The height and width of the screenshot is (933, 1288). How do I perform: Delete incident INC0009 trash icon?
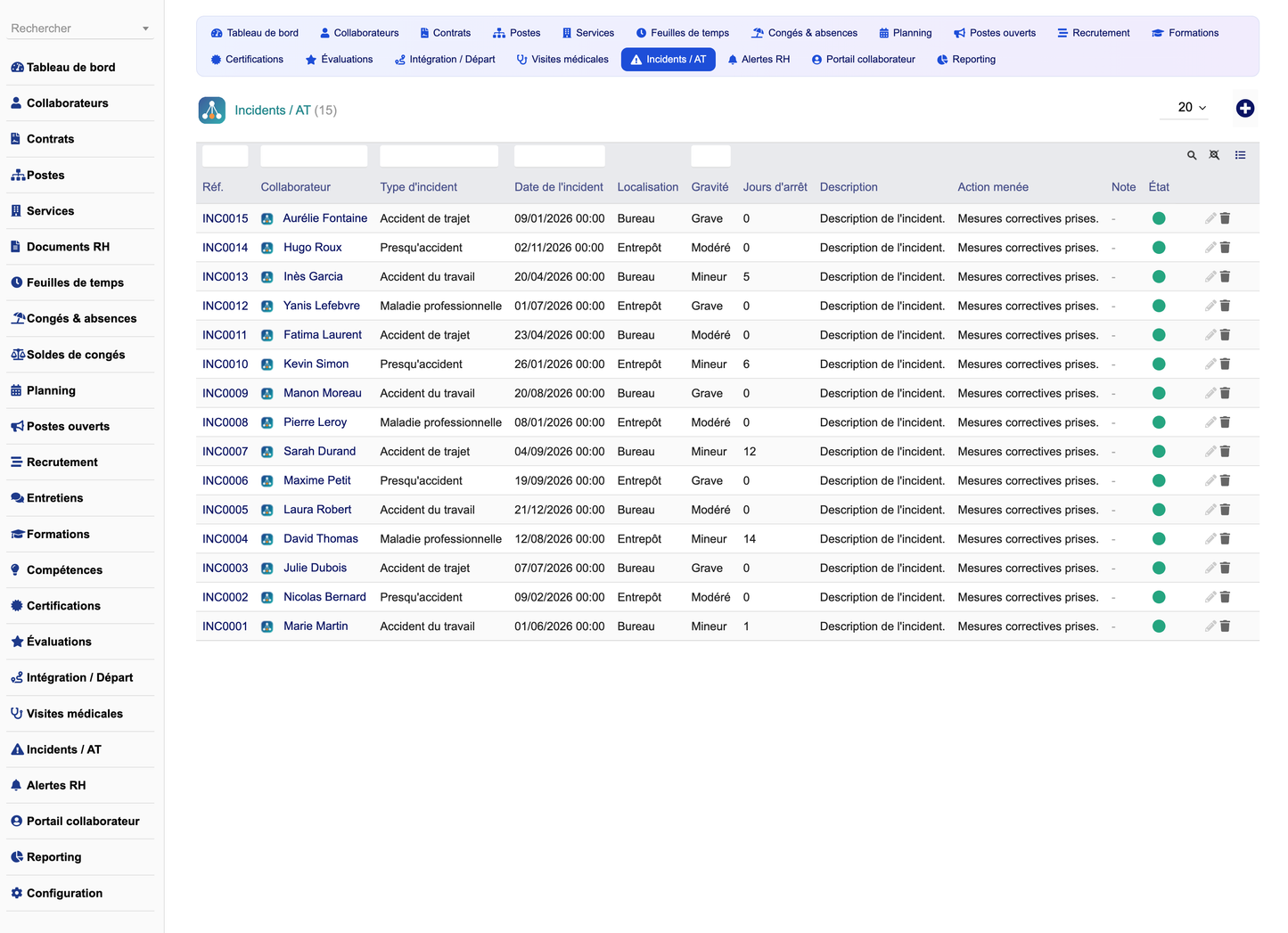click(1225, 393)
